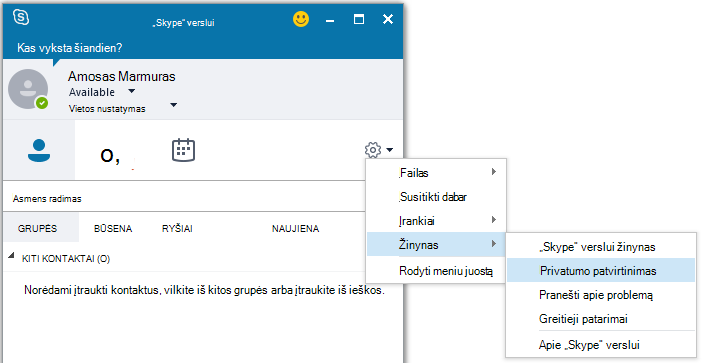
Task: Switch to BŪSENA tab
Action: [113, 228]
